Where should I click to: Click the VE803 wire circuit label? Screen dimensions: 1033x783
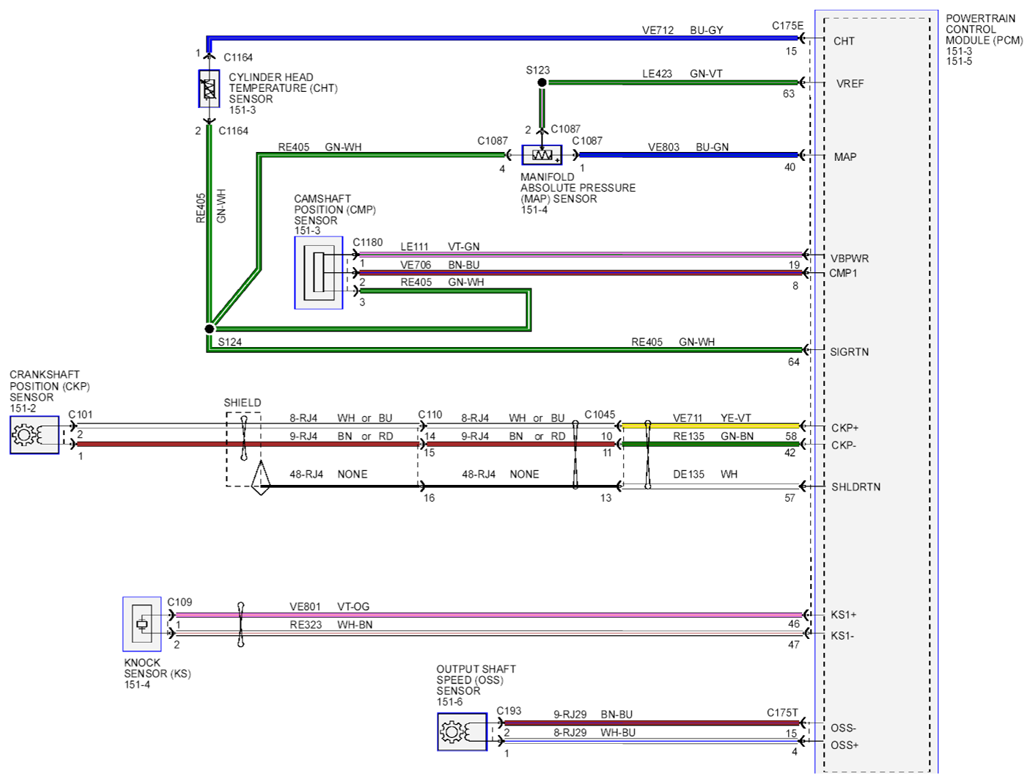coord(663,147)
